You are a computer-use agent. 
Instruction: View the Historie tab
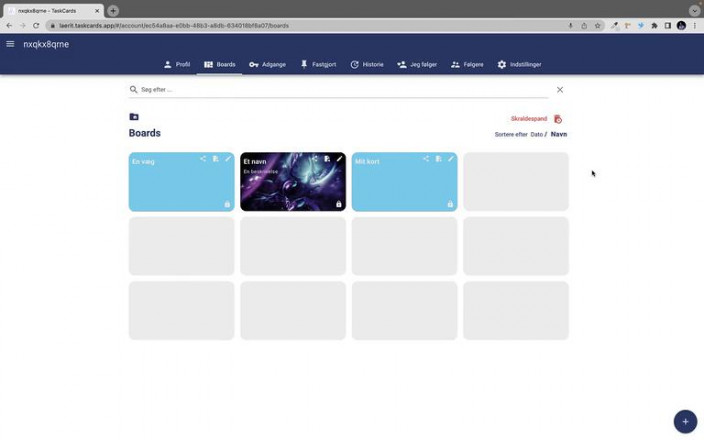point(367,64)
